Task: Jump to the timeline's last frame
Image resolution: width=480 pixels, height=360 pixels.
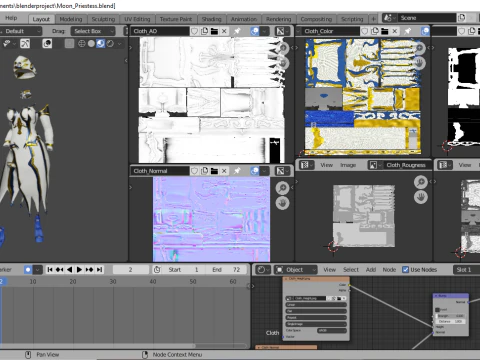Action: pos(100,269)
